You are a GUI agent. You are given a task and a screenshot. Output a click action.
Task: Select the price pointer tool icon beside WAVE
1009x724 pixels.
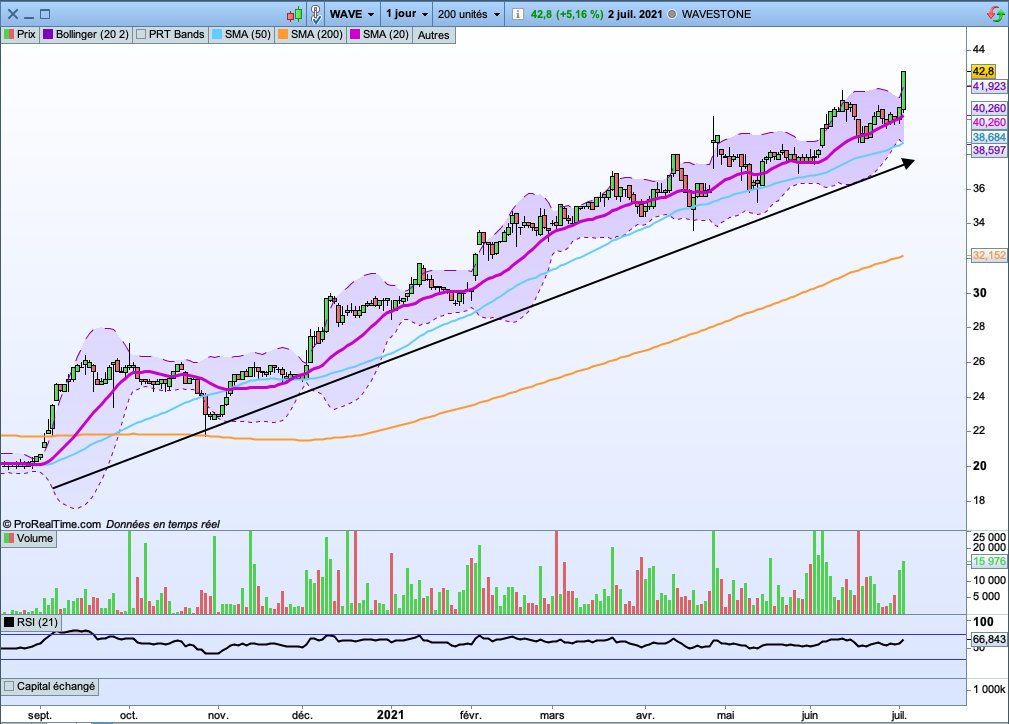(317, 14)
